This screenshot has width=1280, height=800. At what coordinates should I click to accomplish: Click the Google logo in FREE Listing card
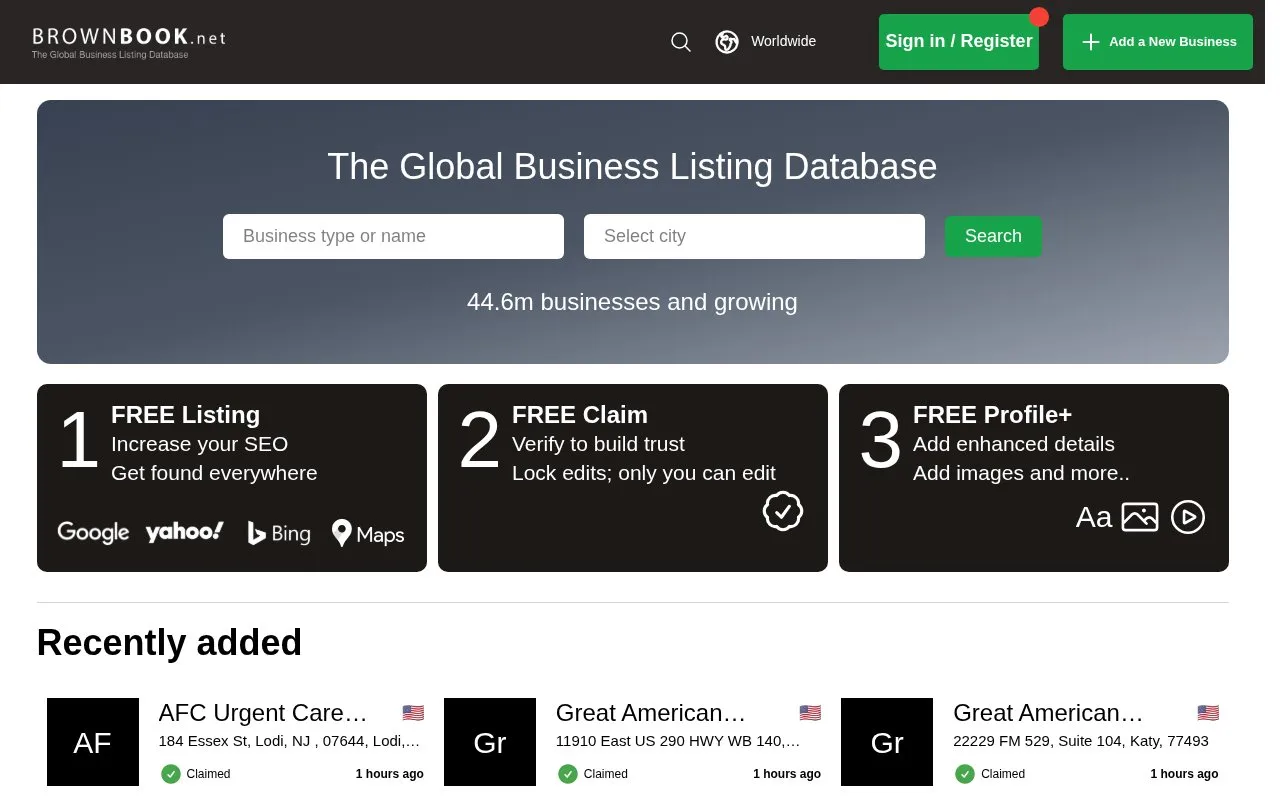[x=93, y=532]
